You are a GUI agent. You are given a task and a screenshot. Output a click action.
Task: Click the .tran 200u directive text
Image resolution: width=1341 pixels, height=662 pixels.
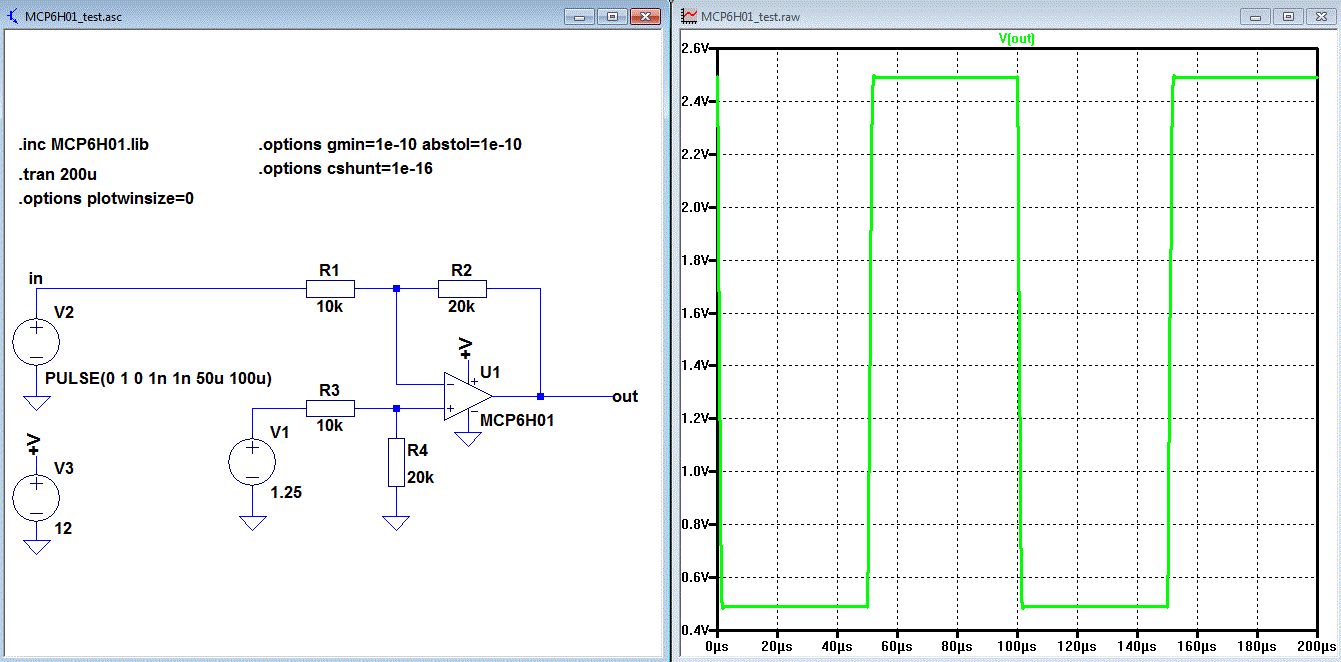coord(57,174)
